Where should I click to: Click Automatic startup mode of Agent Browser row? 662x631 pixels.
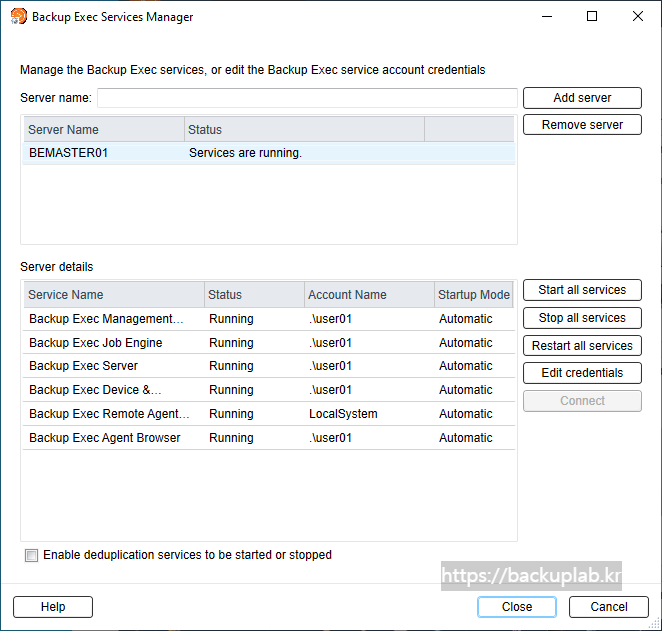point(466,438)
